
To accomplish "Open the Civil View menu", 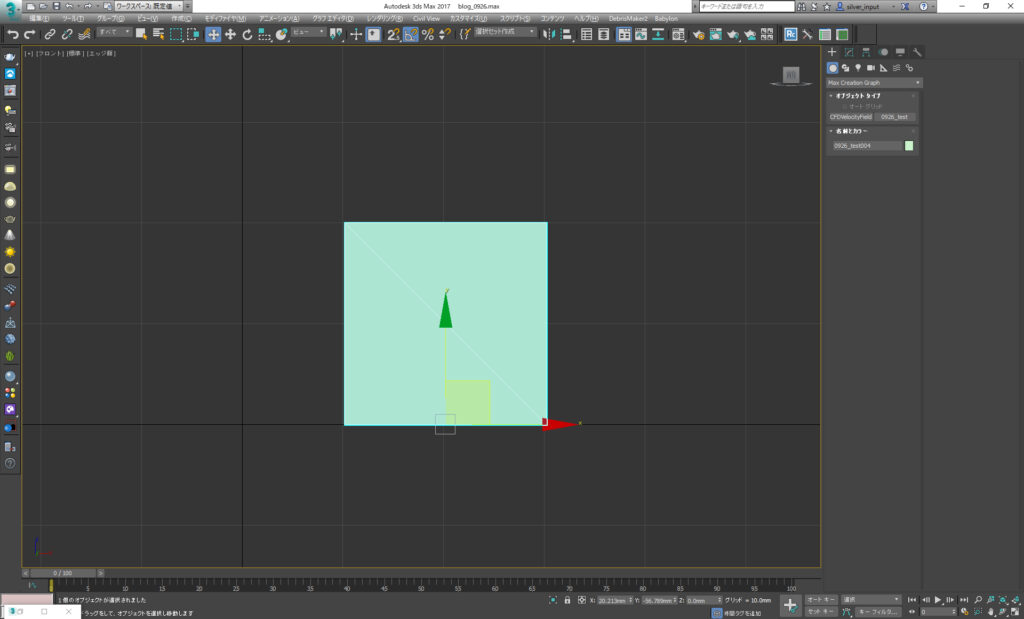I will [426, 19].
